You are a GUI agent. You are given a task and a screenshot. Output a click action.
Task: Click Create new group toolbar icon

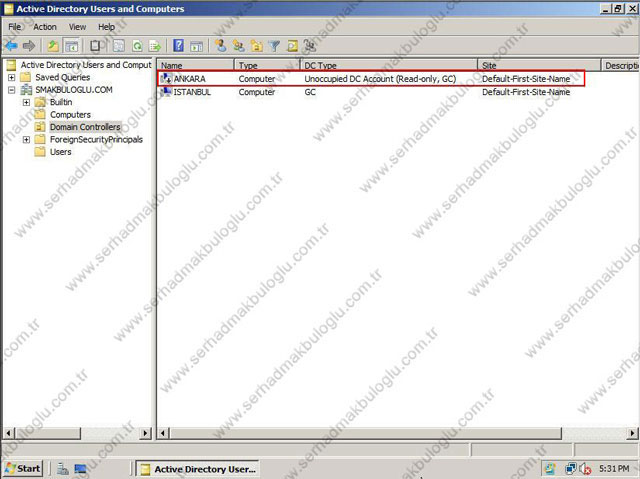click(x=239, y=46)
